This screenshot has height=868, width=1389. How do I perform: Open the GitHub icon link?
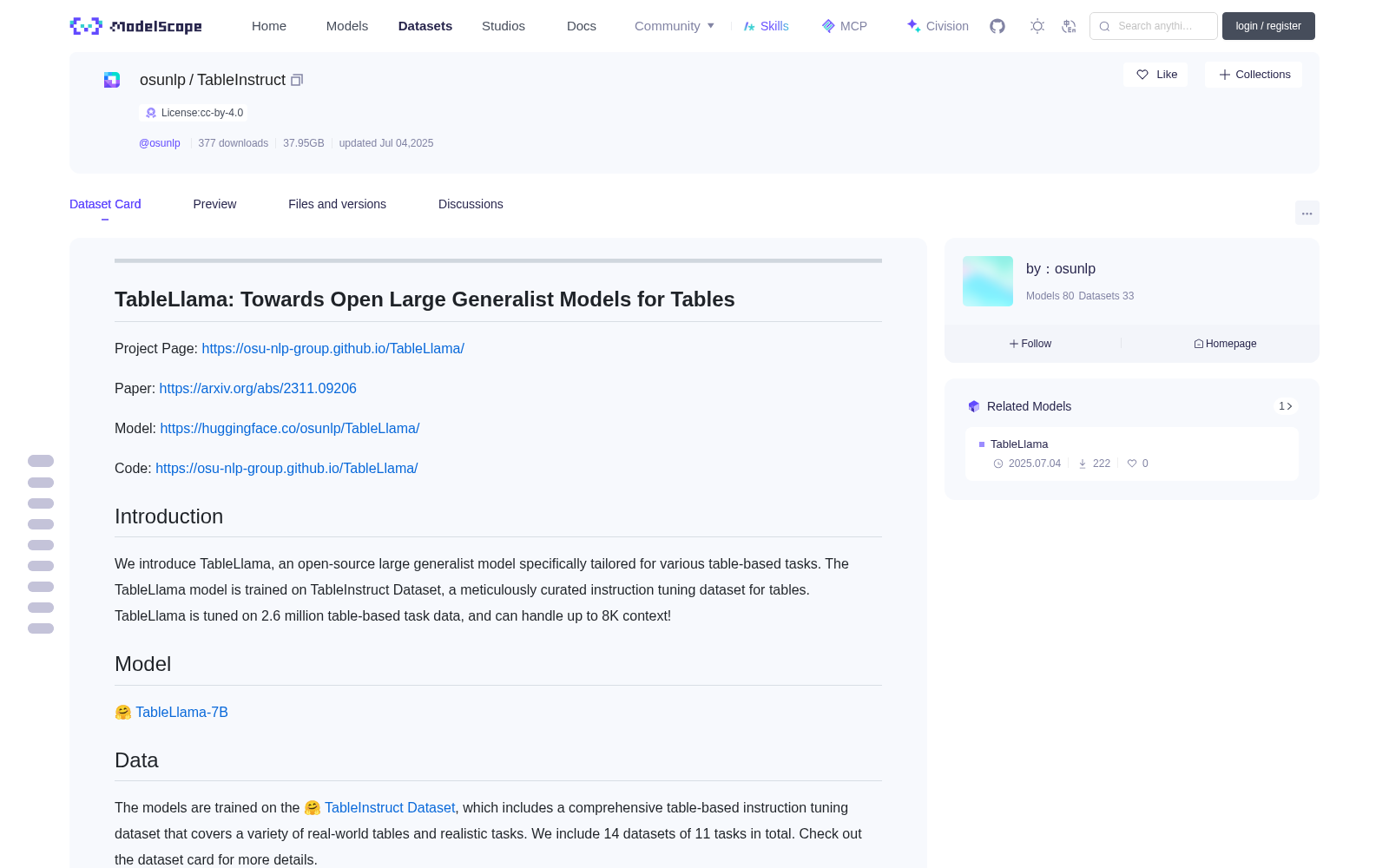(997, 26)
